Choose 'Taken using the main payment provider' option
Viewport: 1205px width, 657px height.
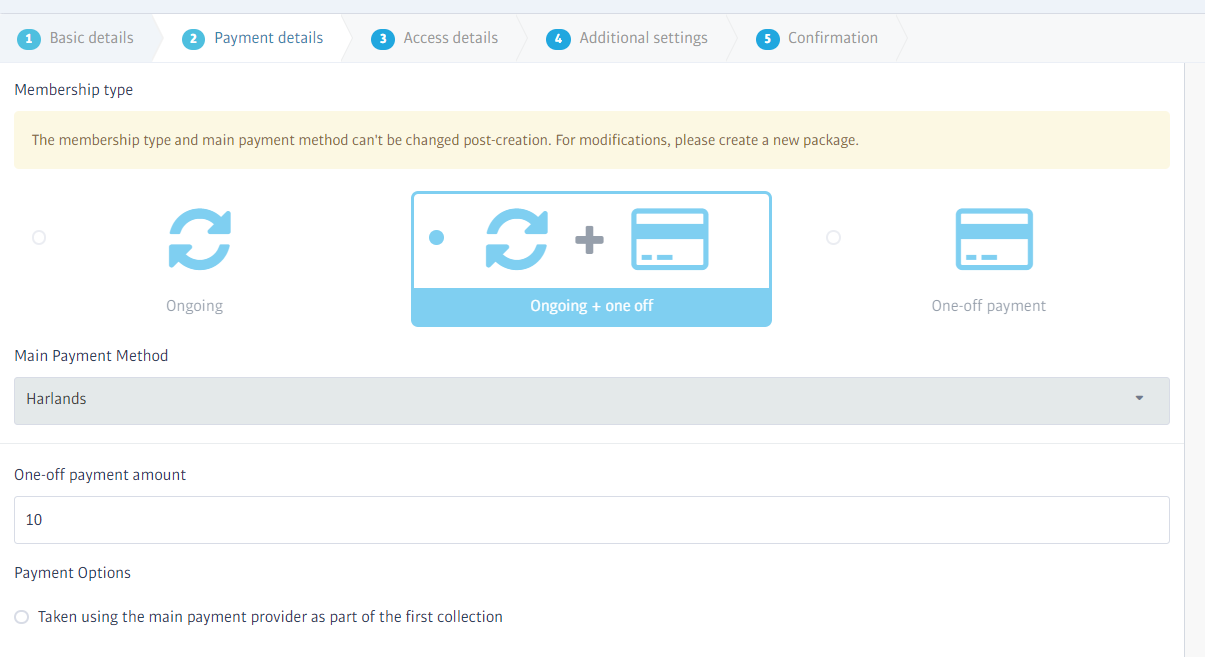(22, 617)
